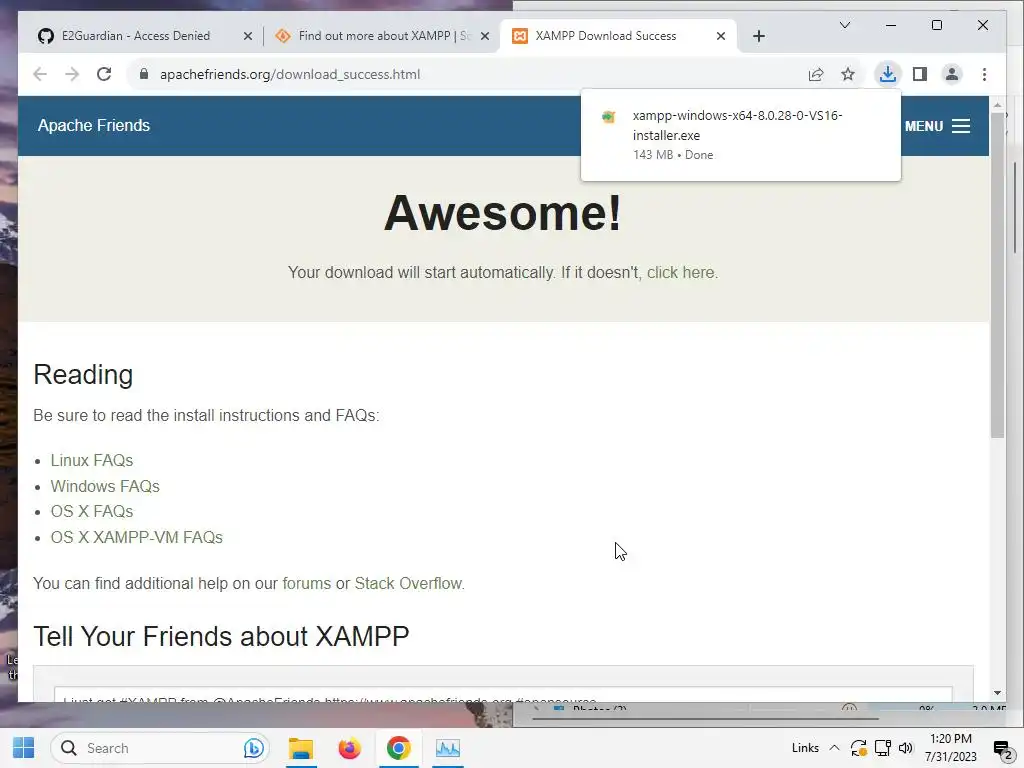This screenshot has height=768, width=1024.
Task: Click the Reading section heading
Action: 83,374
